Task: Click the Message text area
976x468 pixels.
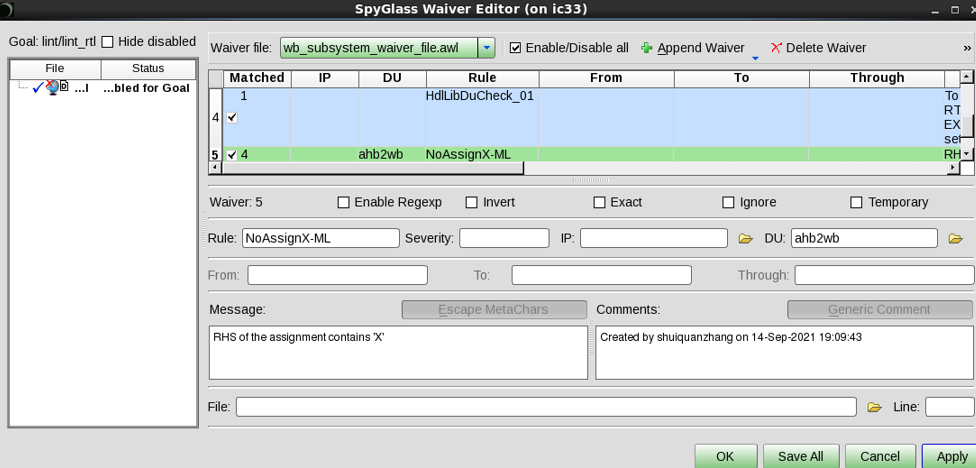Action: tap(398, 352)
